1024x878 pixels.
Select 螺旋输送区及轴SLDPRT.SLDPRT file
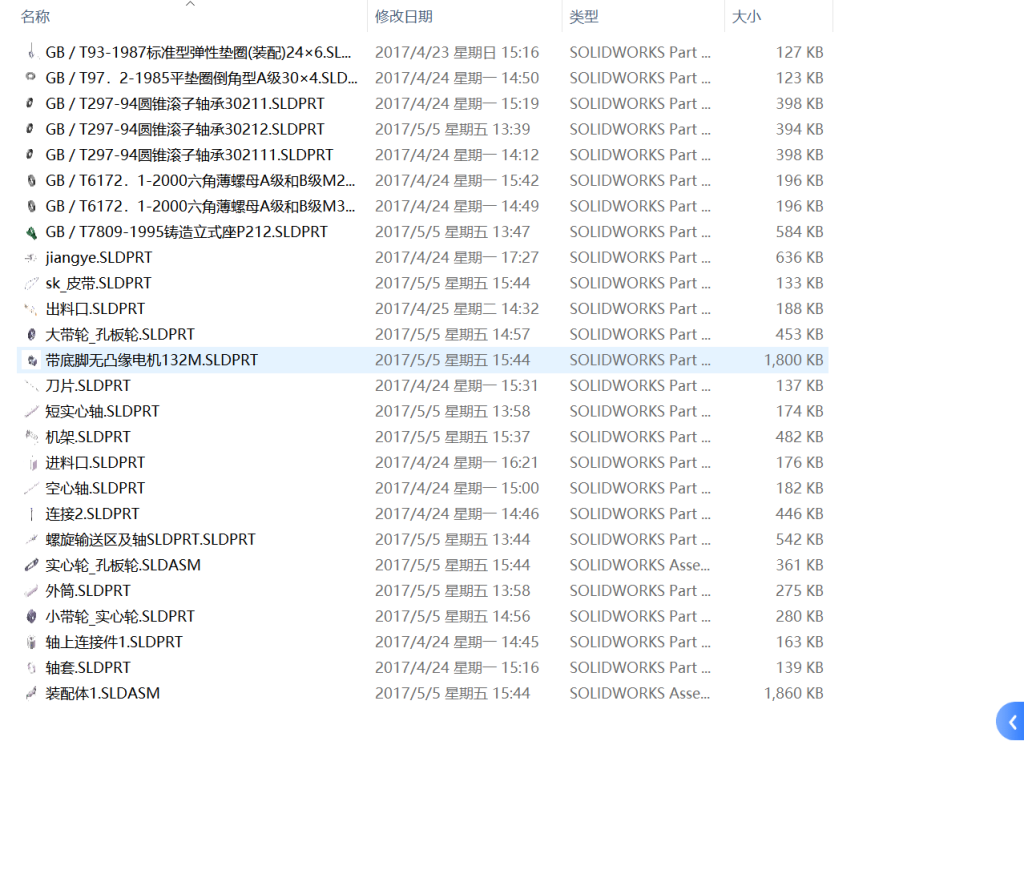coord(150,539)
